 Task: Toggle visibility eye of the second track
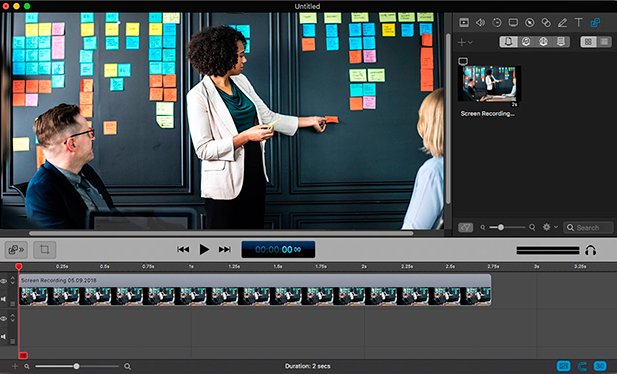[4, 318]
